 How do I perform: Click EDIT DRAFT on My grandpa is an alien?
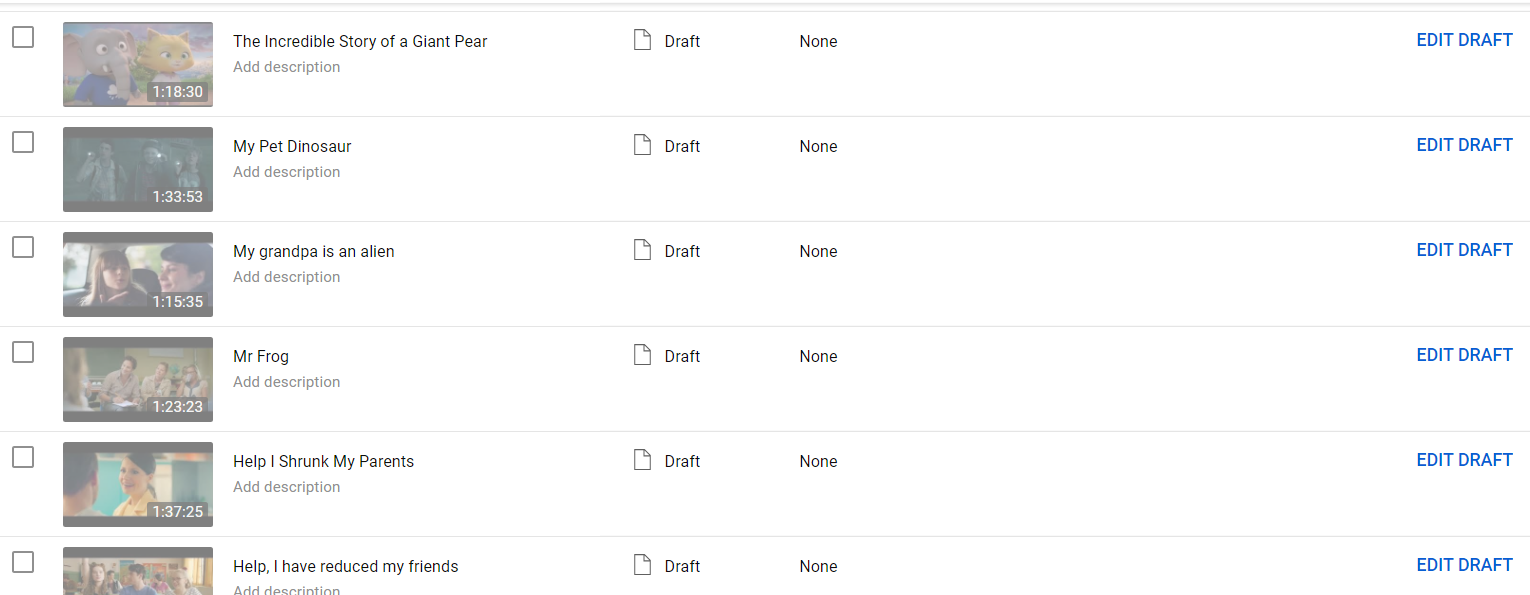1464,250
